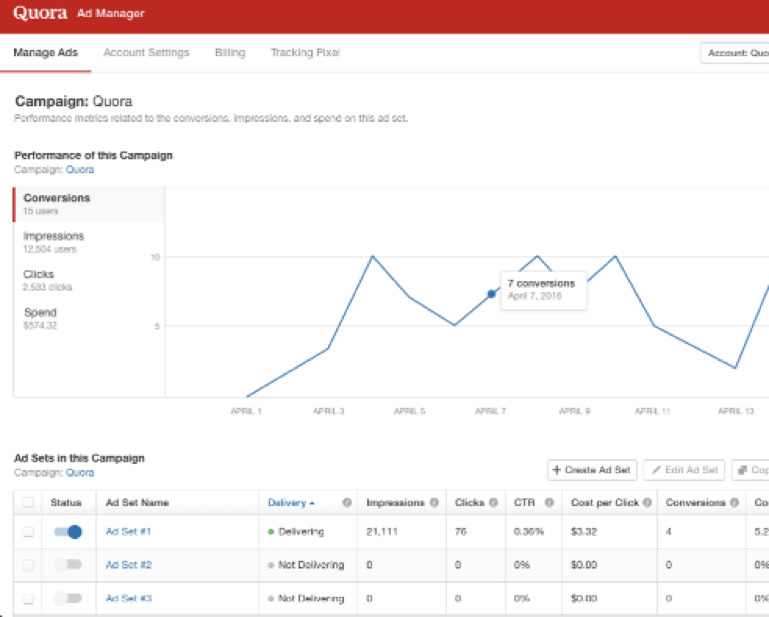Click 0.36% CTR cell
This screenshot has width=769, height=617.
(529, 532)
